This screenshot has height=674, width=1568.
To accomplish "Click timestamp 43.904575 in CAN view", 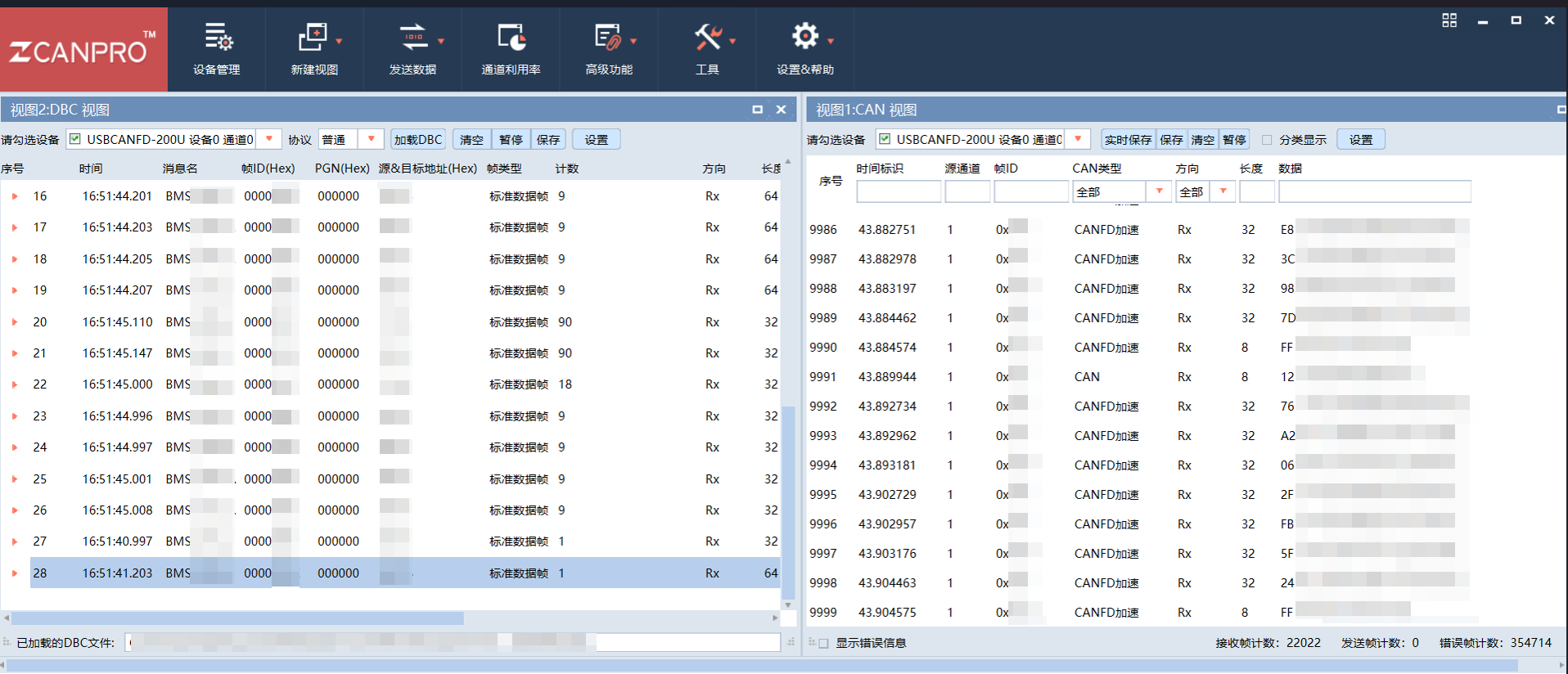I will click(x=887, y=613).
